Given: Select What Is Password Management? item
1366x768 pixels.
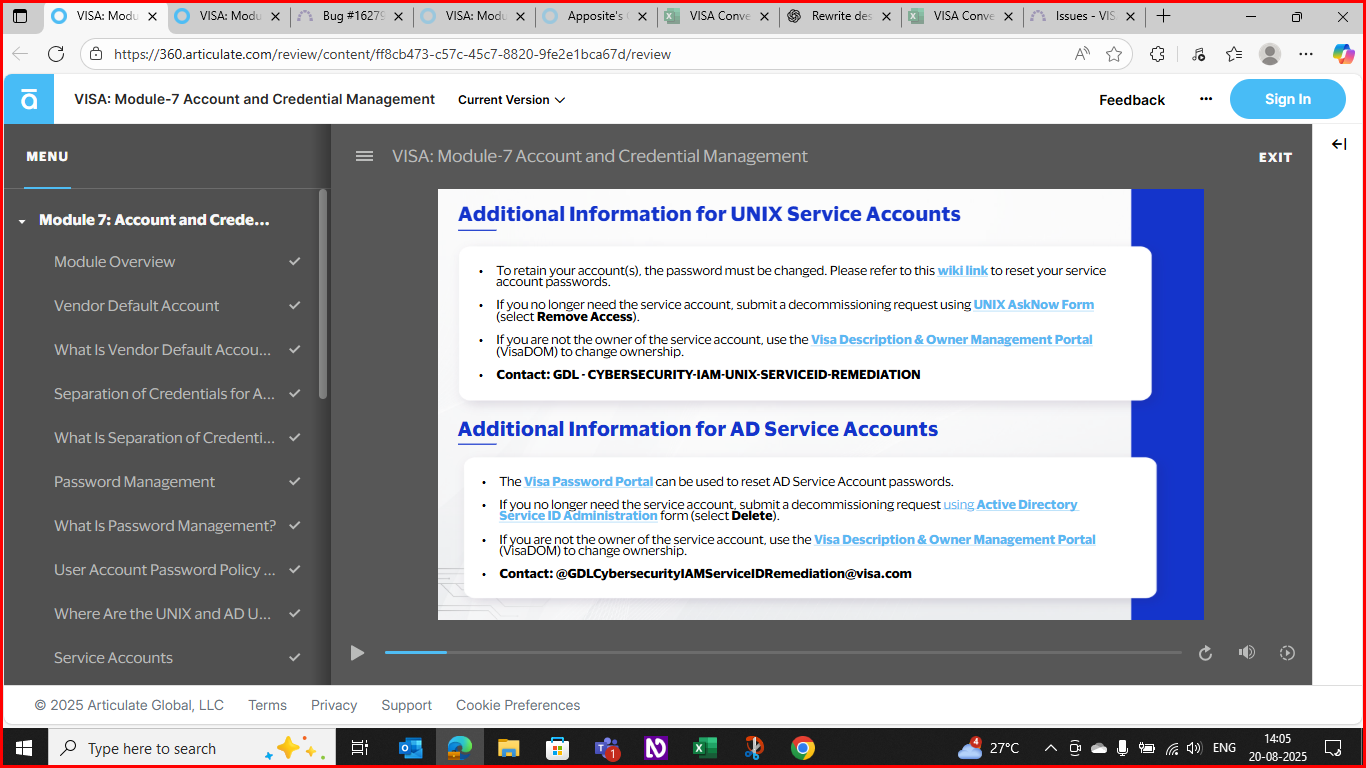Looking at the screenshot, I should click(163, 526).
